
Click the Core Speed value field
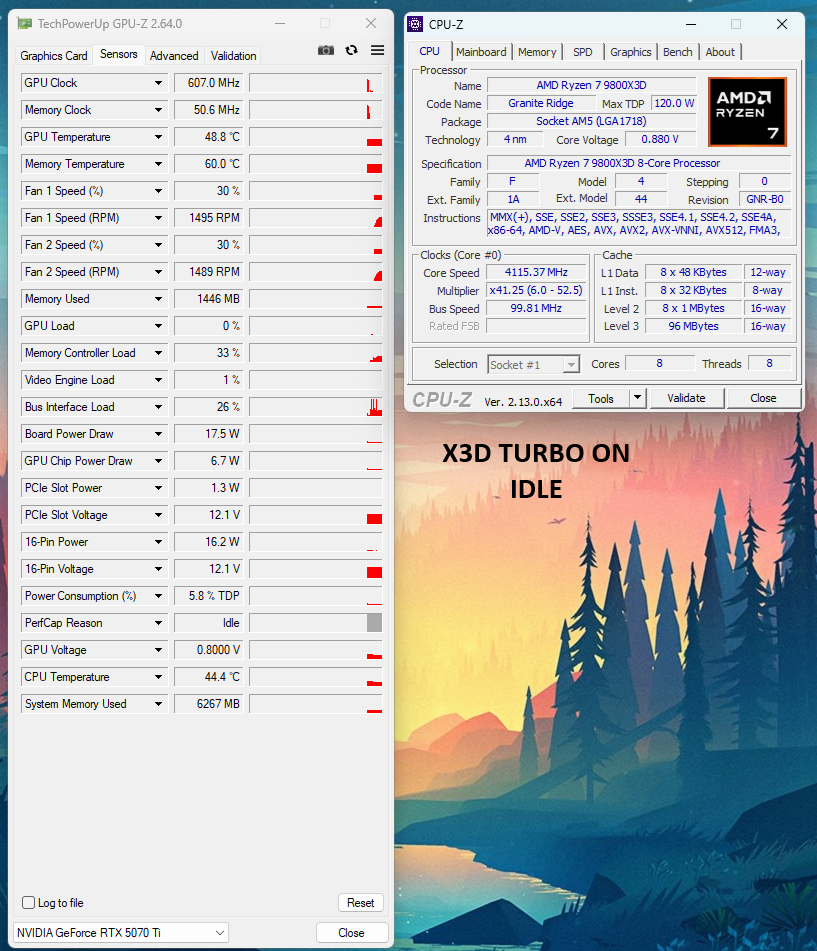click(536, 273)
